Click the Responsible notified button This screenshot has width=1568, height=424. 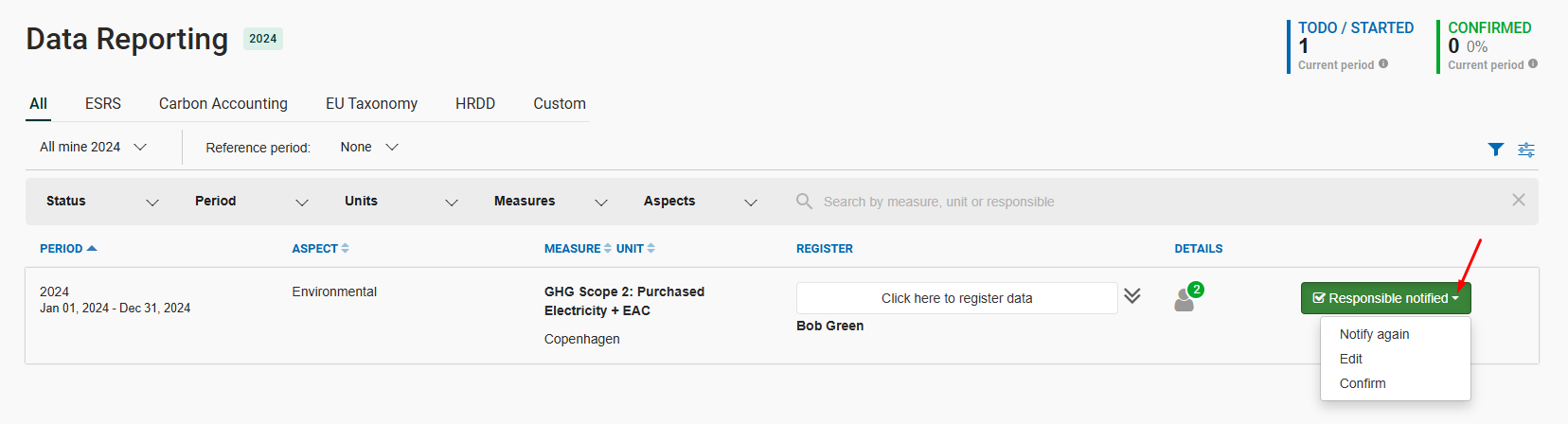coord(1385,298)
